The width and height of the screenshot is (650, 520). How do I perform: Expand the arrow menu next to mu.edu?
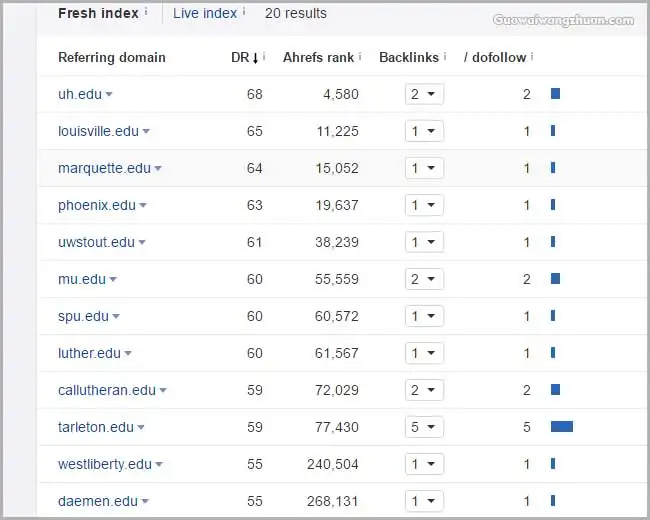click(x=113, y=279)
